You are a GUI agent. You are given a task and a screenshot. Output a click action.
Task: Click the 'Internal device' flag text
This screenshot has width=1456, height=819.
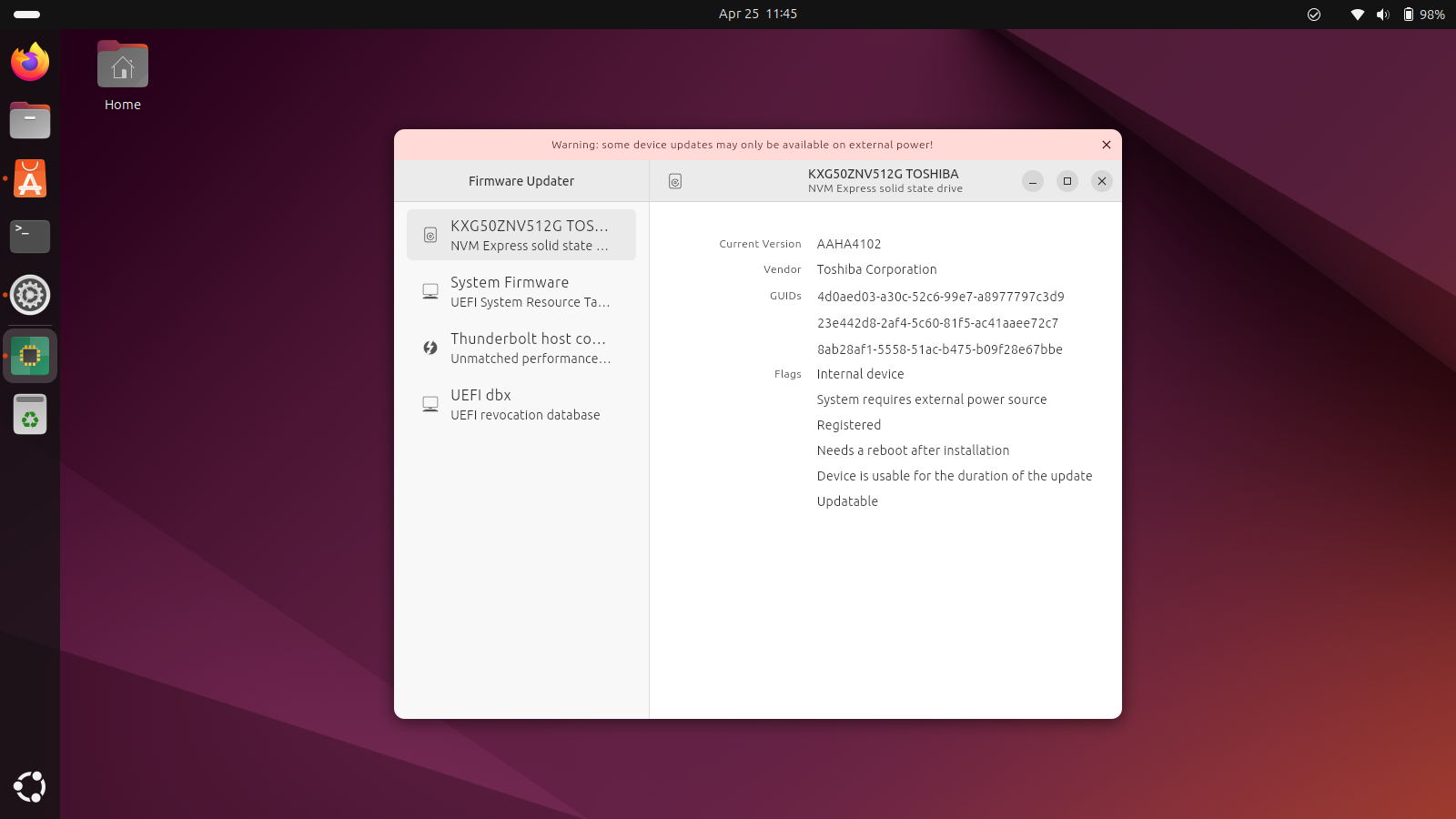click(x=861, y=374)
